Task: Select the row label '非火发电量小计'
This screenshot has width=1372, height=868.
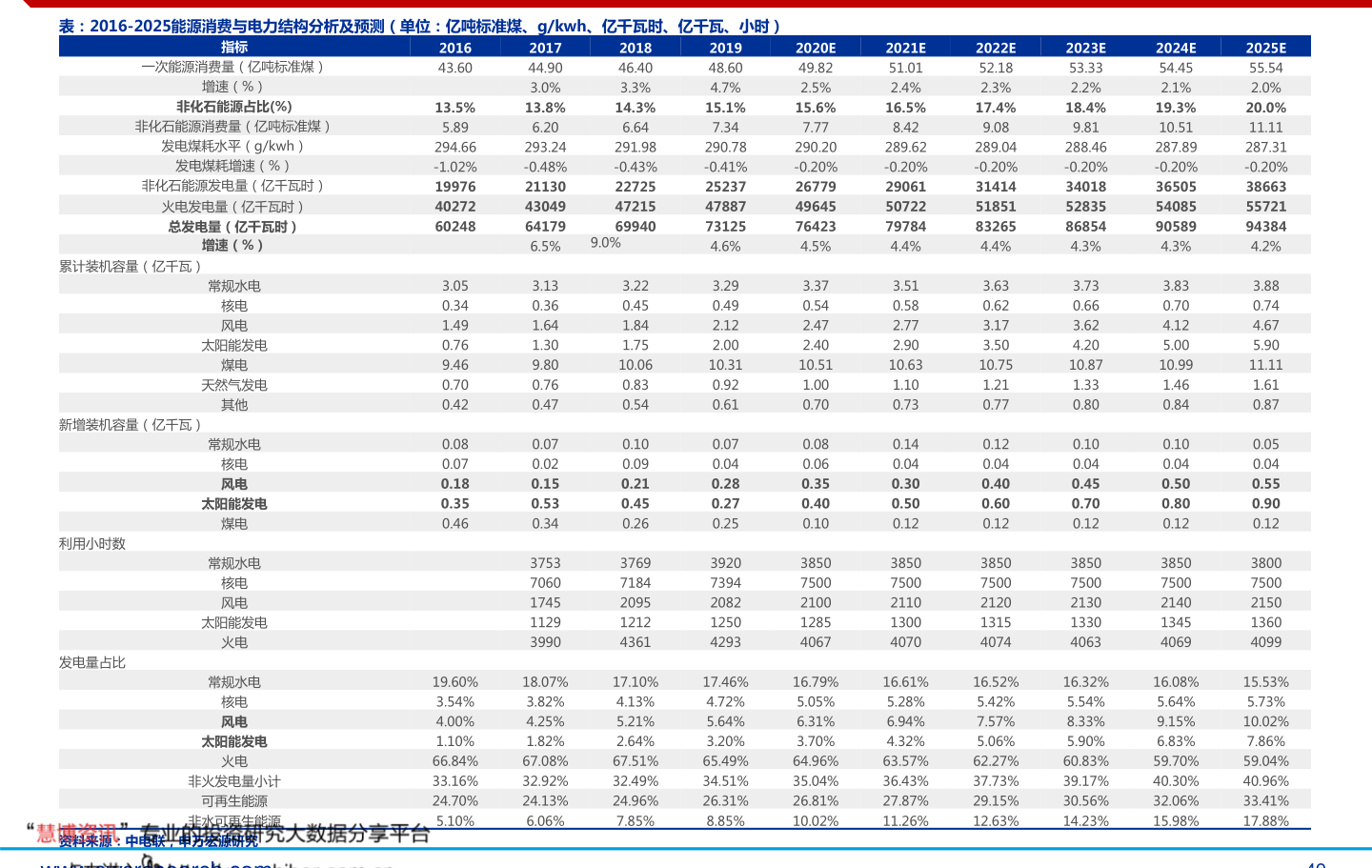Action: 234,781
